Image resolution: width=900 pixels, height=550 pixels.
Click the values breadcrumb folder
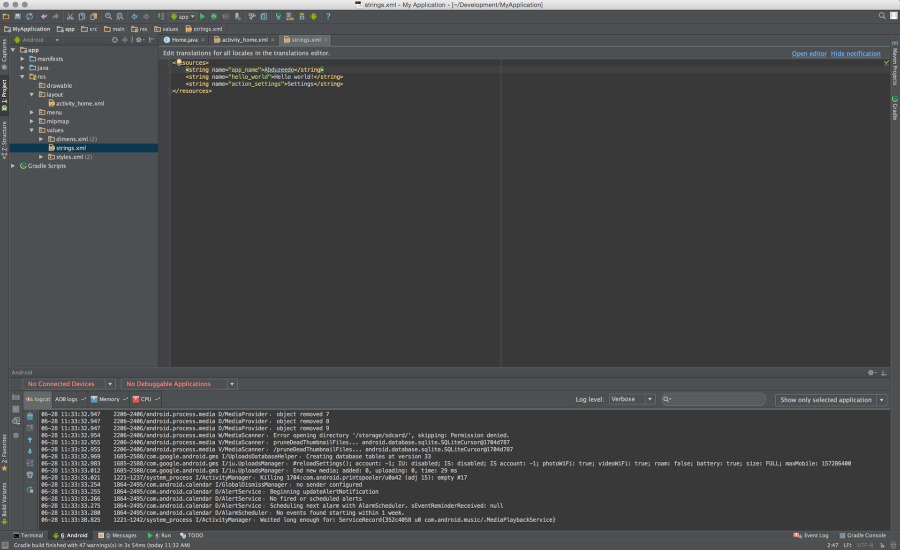(x=166, y=29)
